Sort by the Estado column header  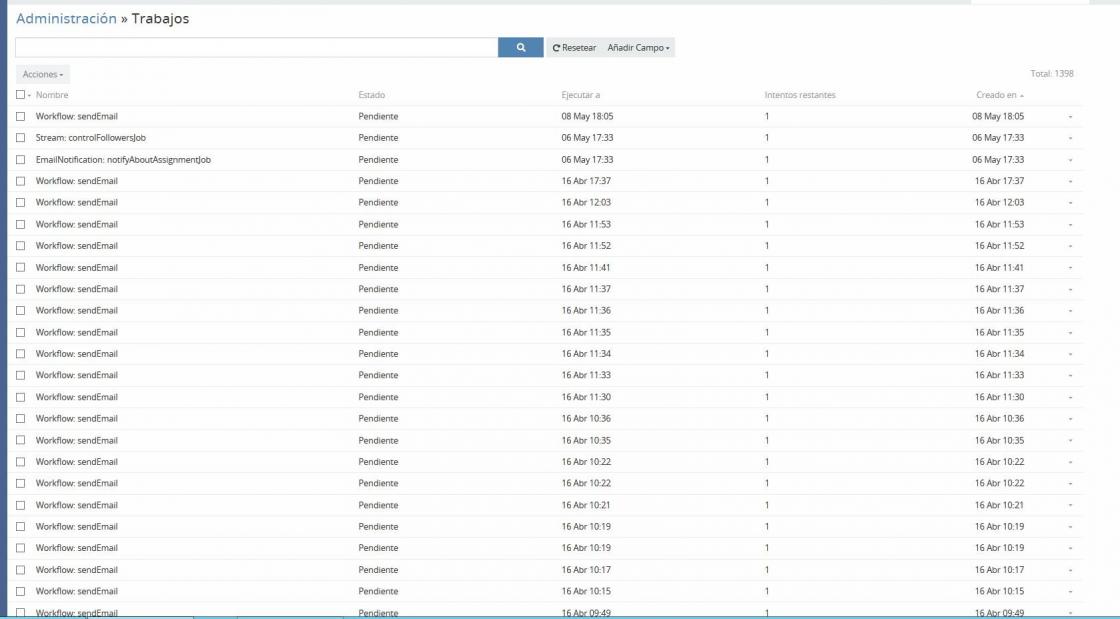point(371,95)
